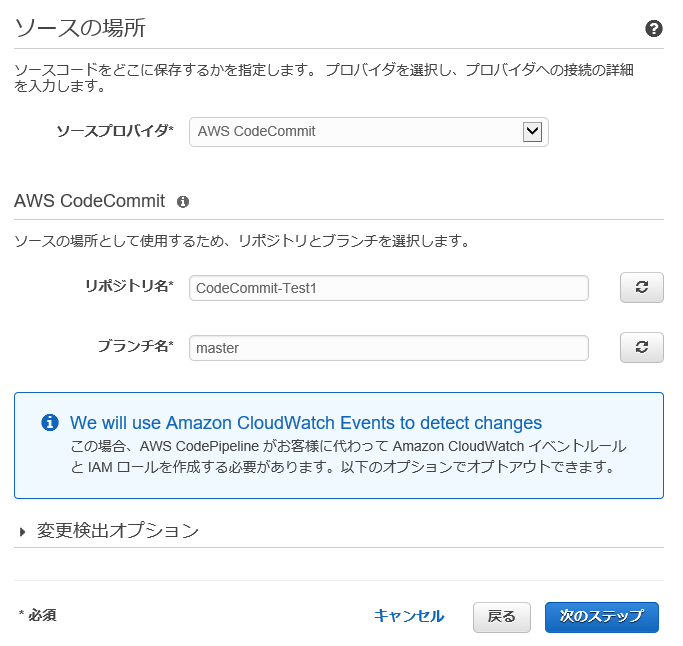Expand the 変更検出オプション triangle
Screen dimensions: 683x646
pyautogui.click(x=23, y=531)
